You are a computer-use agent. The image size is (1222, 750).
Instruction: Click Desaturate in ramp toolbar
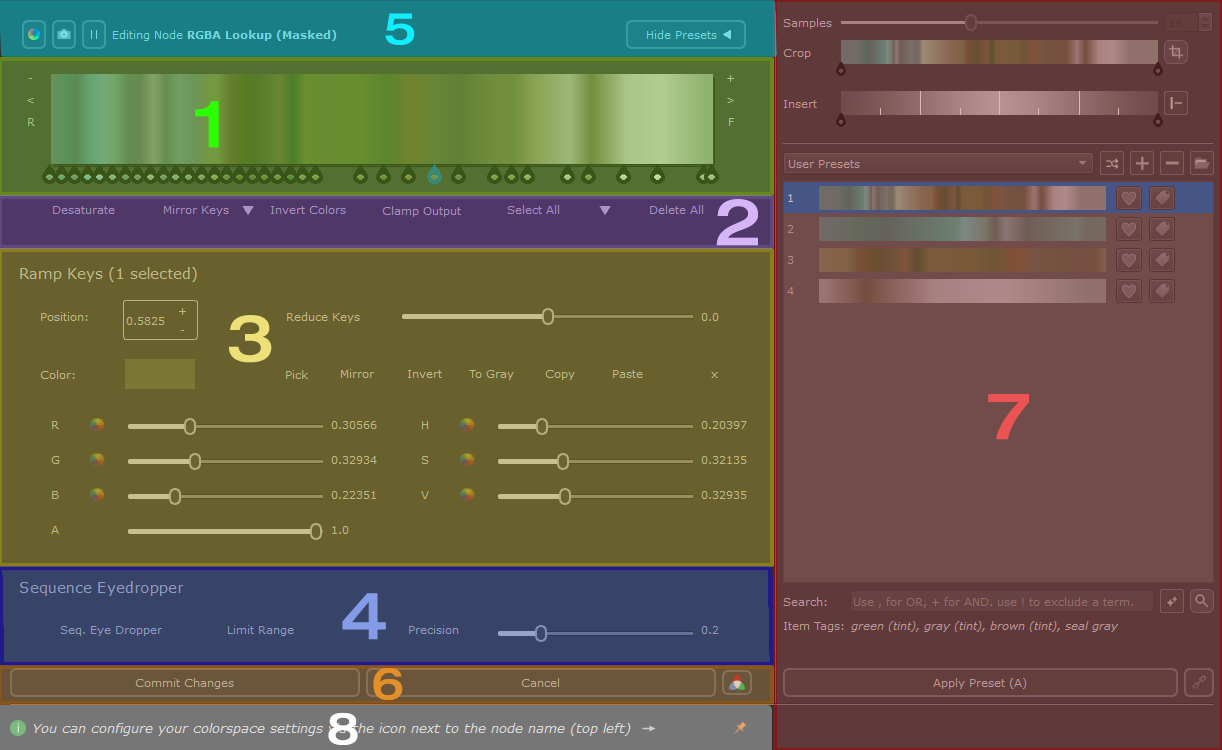click(83, 211)
